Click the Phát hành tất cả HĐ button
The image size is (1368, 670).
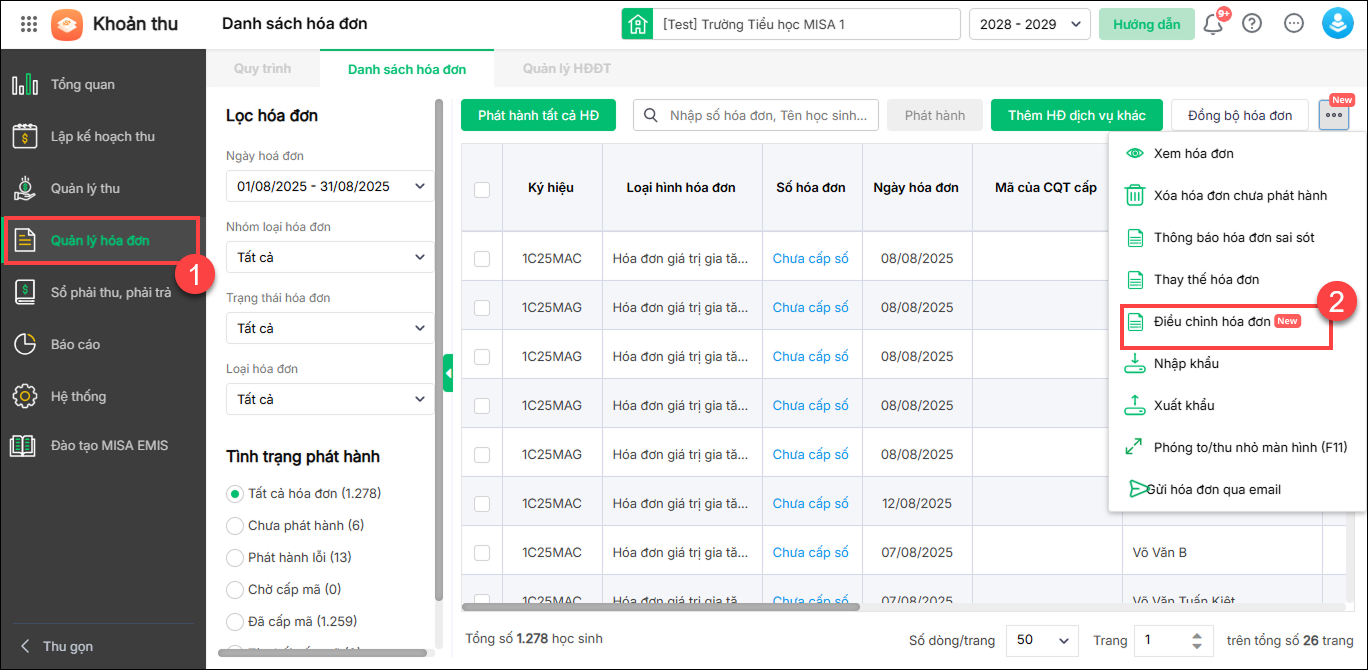(x=538, y=116)
